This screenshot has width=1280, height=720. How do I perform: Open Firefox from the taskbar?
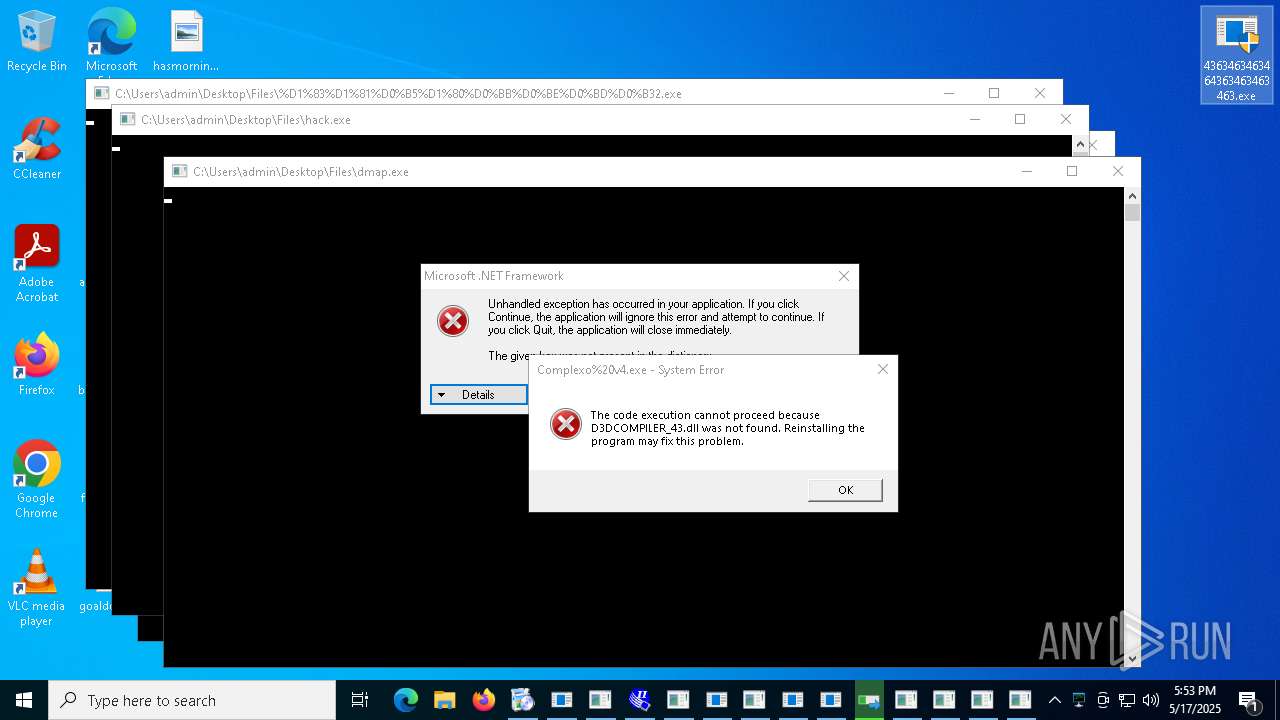(x=483, y=700)
